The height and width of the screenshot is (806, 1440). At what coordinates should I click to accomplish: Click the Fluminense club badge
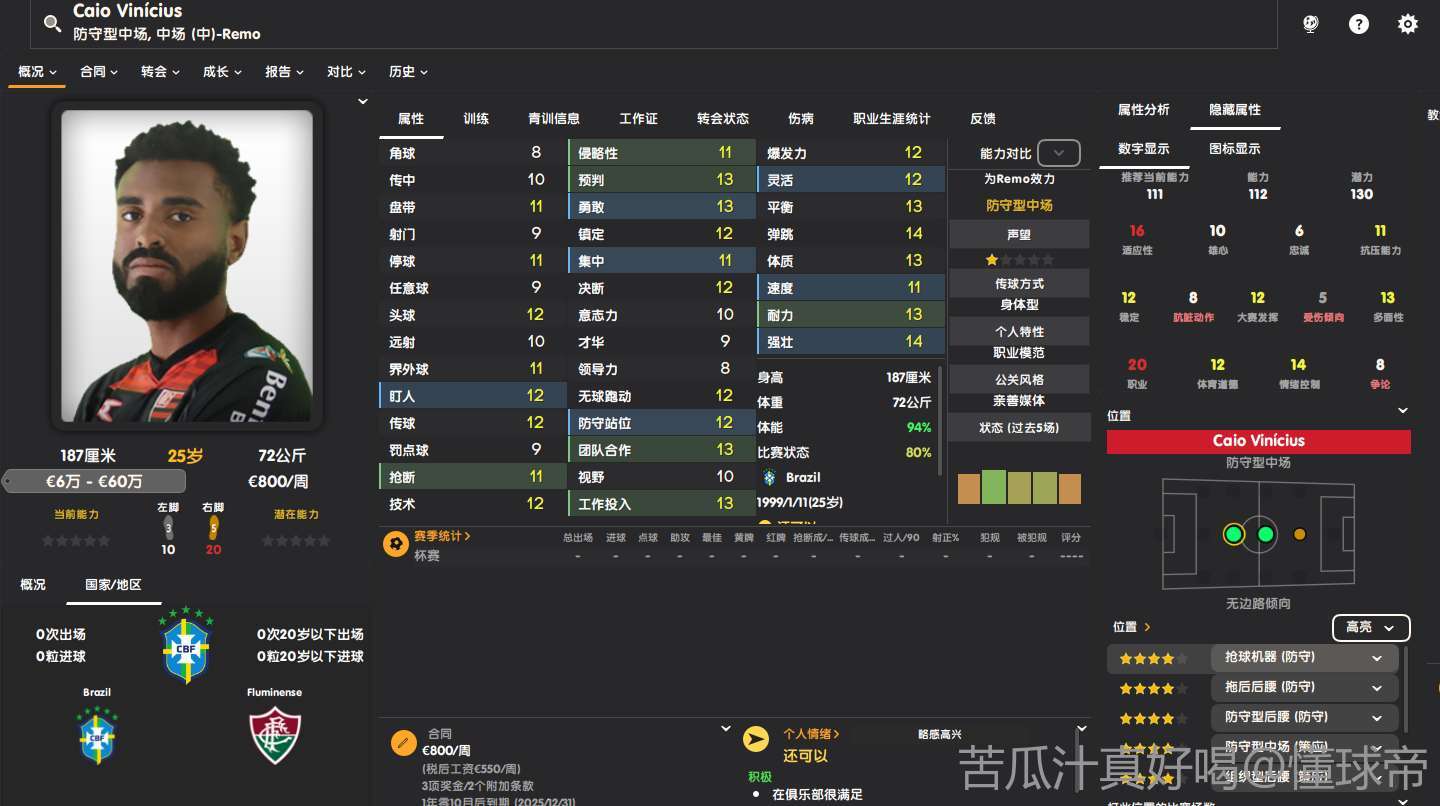[275, 735]
